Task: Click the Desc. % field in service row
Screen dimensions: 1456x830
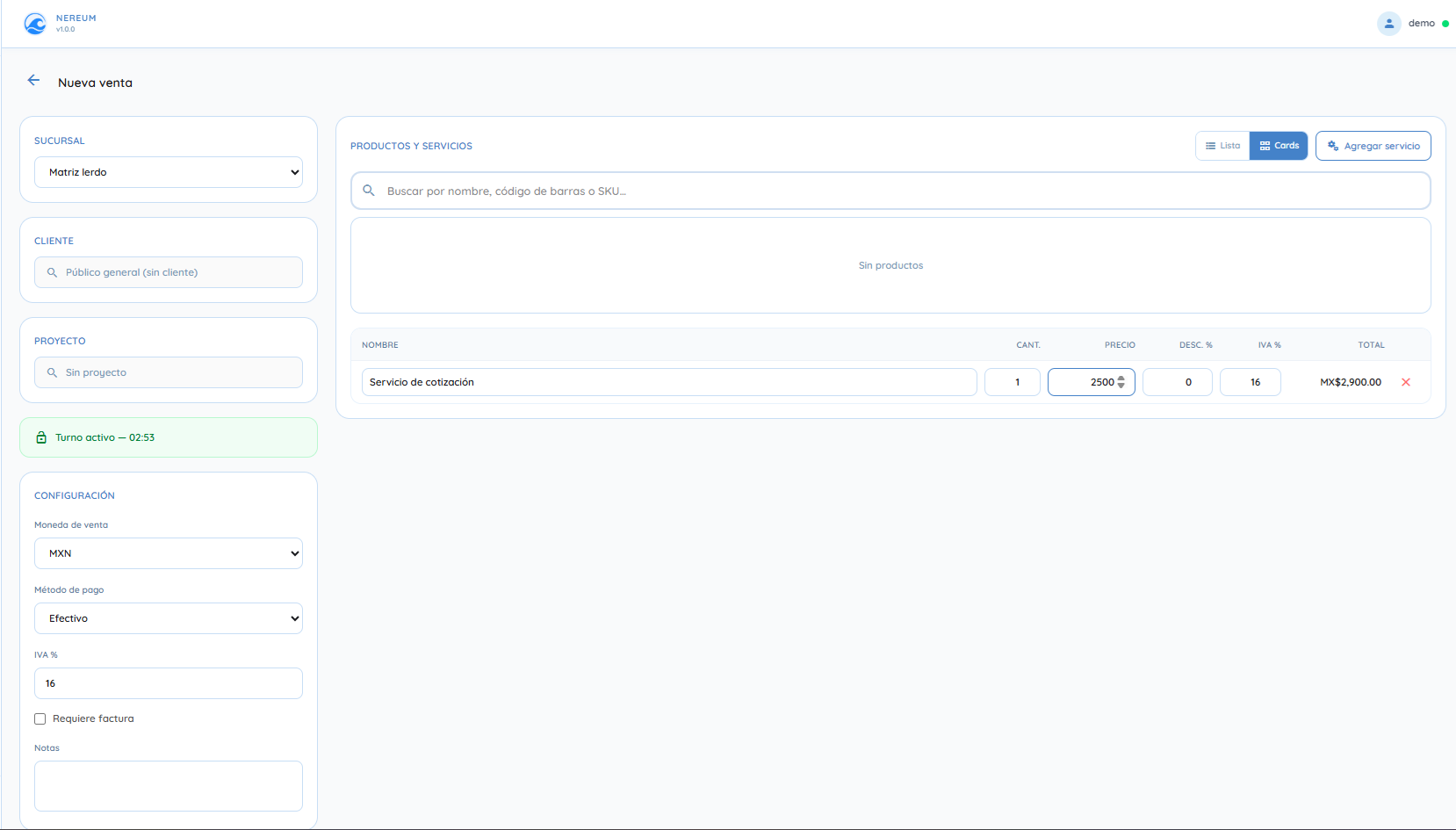Action: pyautogui.click(x=1178, y=382)
